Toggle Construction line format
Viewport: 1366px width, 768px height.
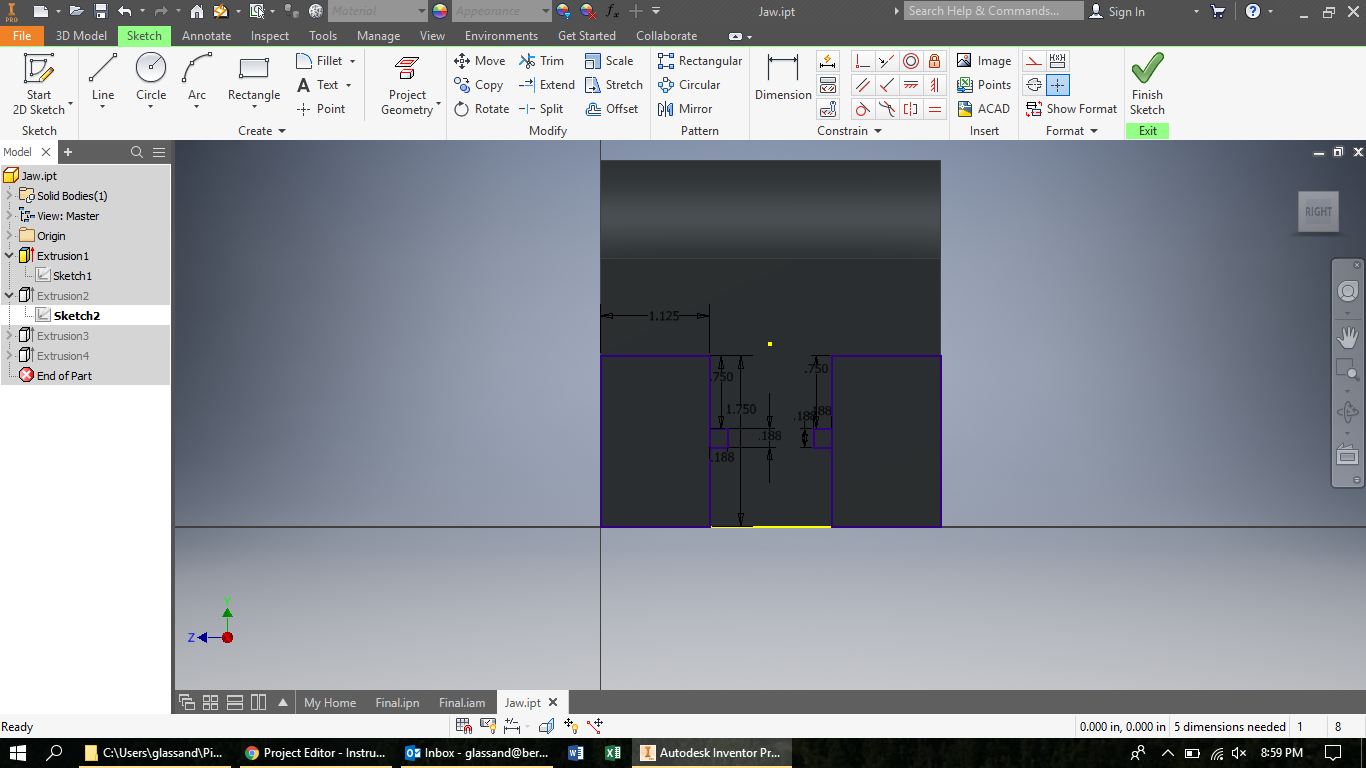(x=1034, y=61)
